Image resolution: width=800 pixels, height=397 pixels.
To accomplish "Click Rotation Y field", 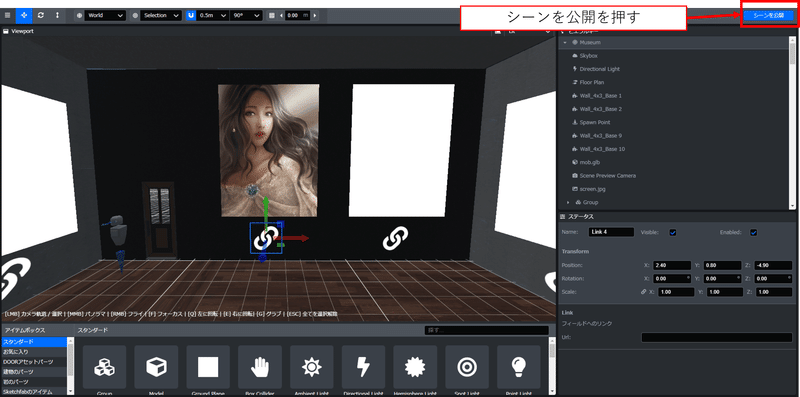I will [722, 279].
